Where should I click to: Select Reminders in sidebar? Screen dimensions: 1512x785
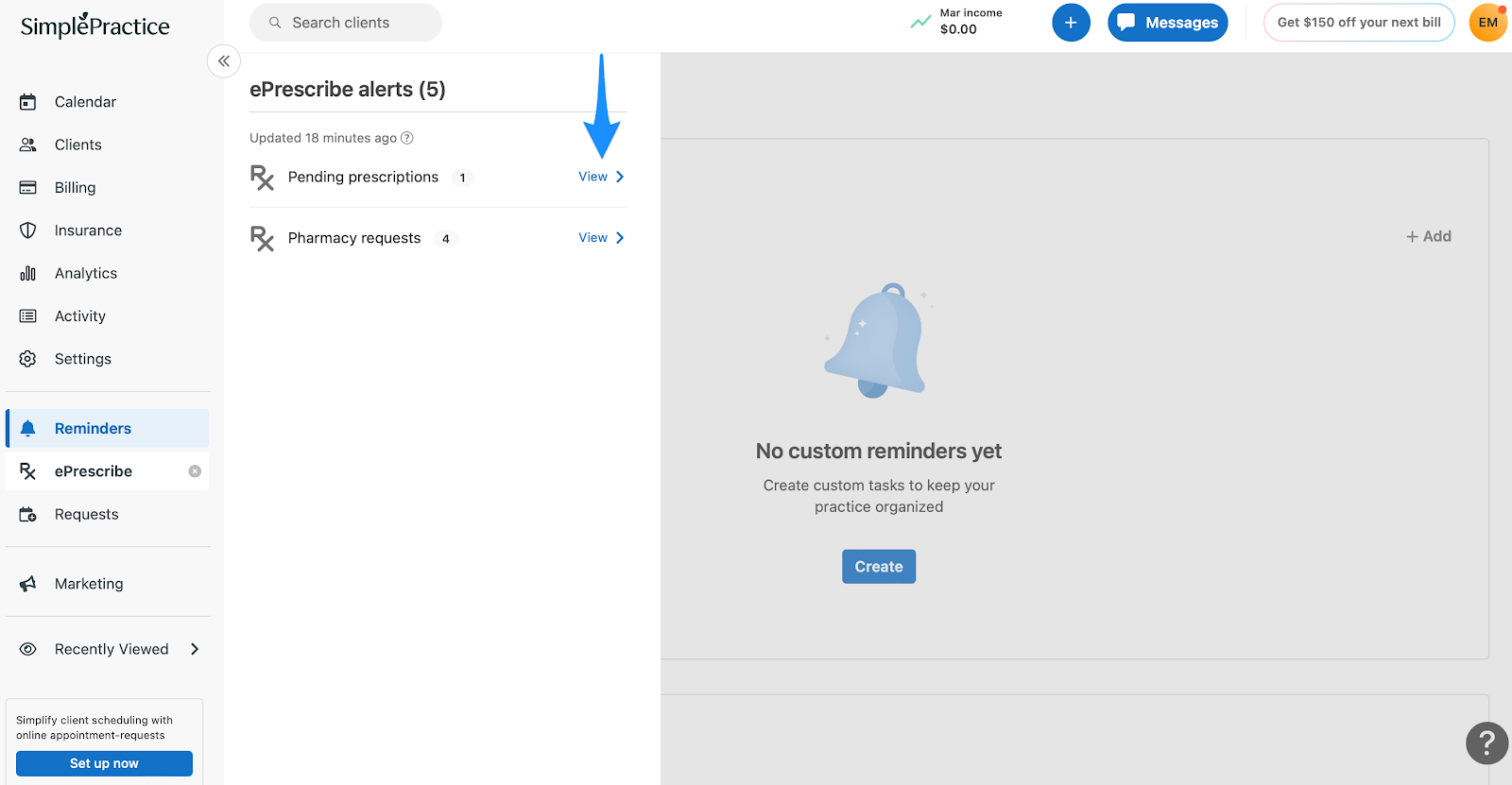click(107, 428)
